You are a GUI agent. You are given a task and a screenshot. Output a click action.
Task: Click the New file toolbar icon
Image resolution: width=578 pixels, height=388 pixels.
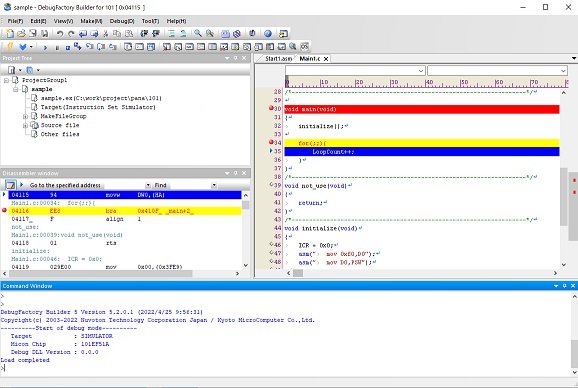pyautogui.click(x=10, y=34)
